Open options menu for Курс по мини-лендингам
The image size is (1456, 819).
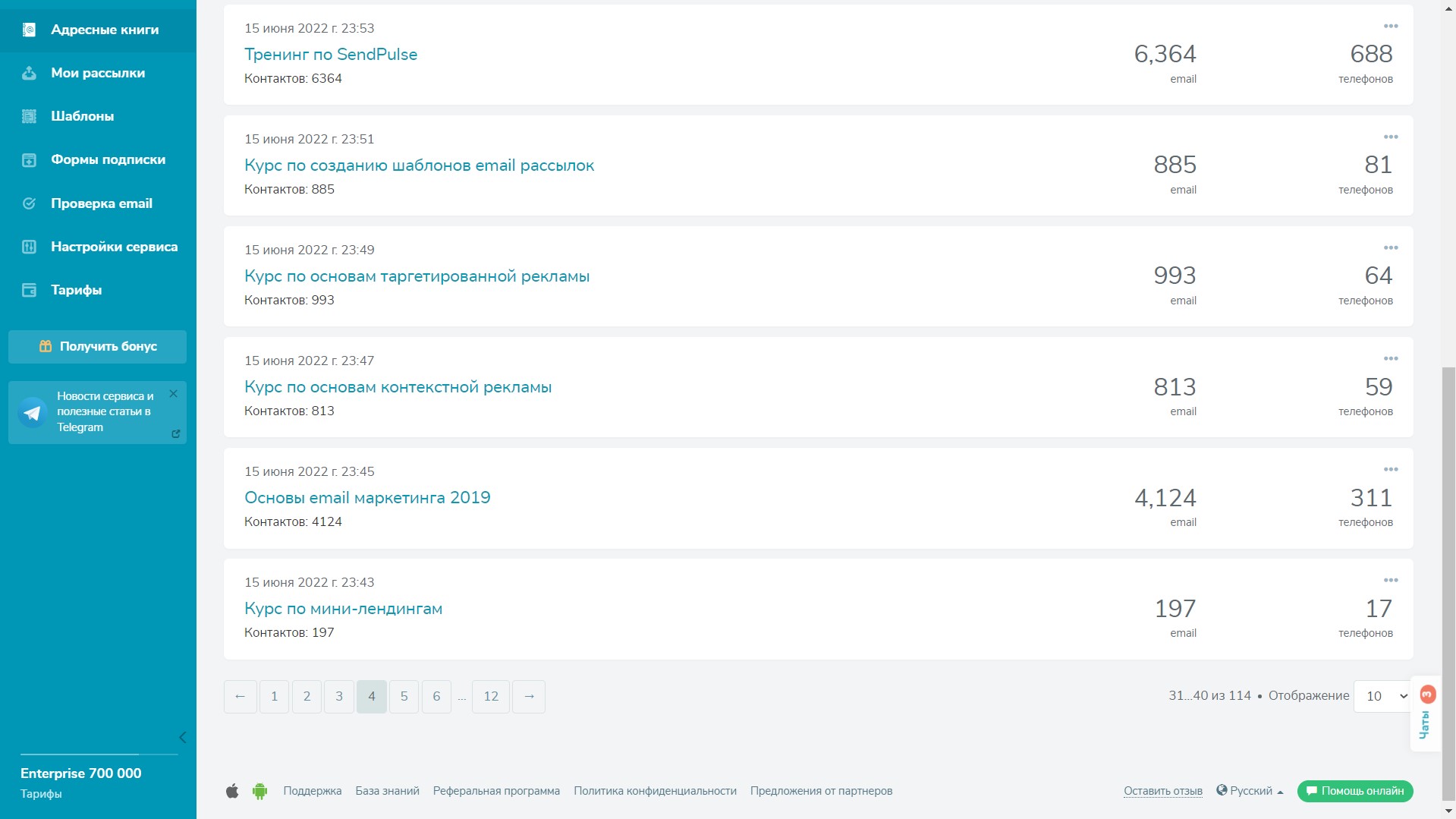(1390, 581)
